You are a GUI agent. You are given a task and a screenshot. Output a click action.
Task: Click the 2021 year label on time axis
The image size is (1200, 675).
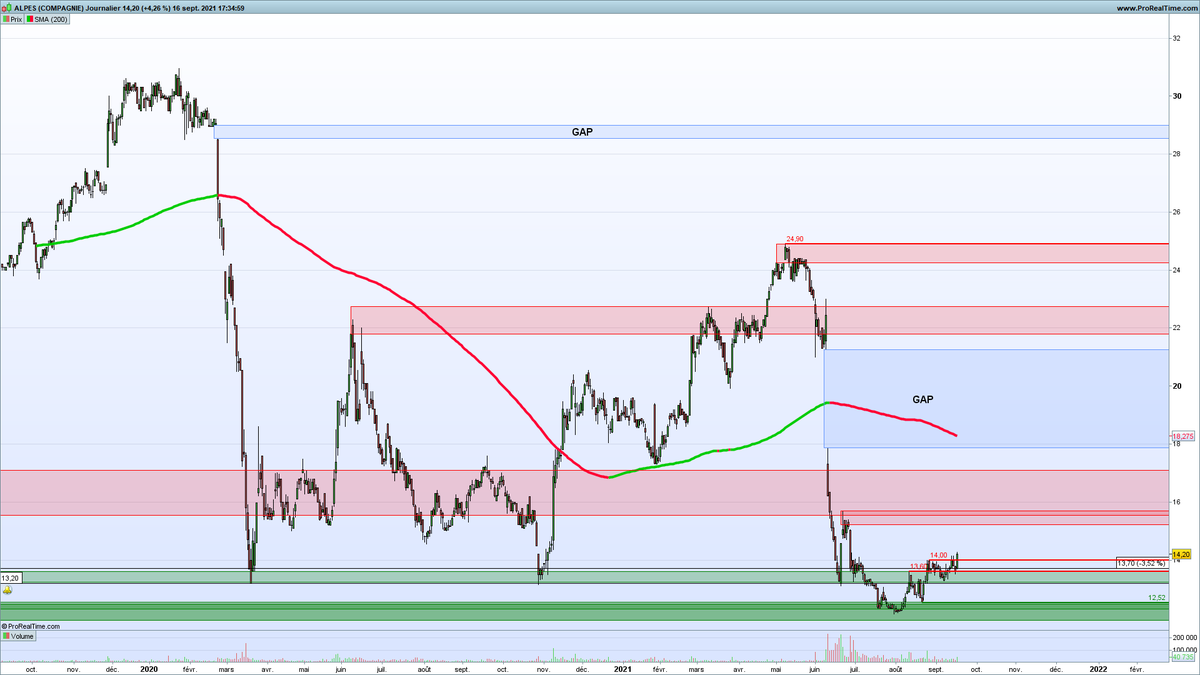623,668
